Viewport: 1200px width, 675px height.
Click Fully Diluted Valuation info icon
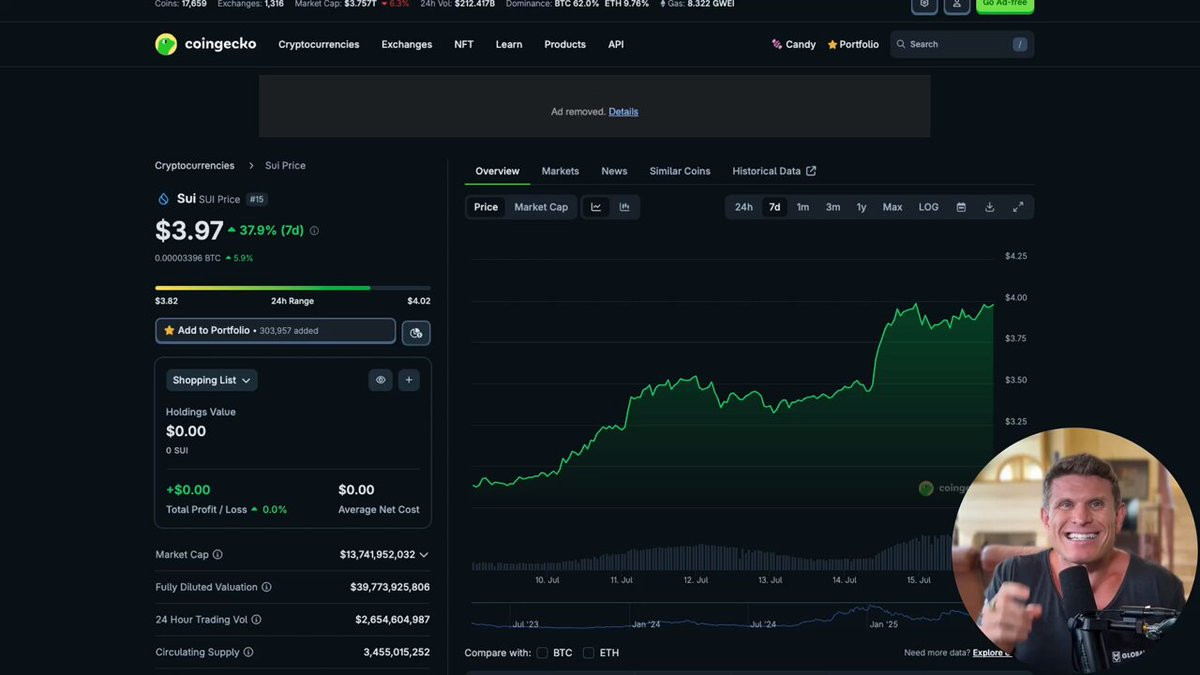(267, 587)
